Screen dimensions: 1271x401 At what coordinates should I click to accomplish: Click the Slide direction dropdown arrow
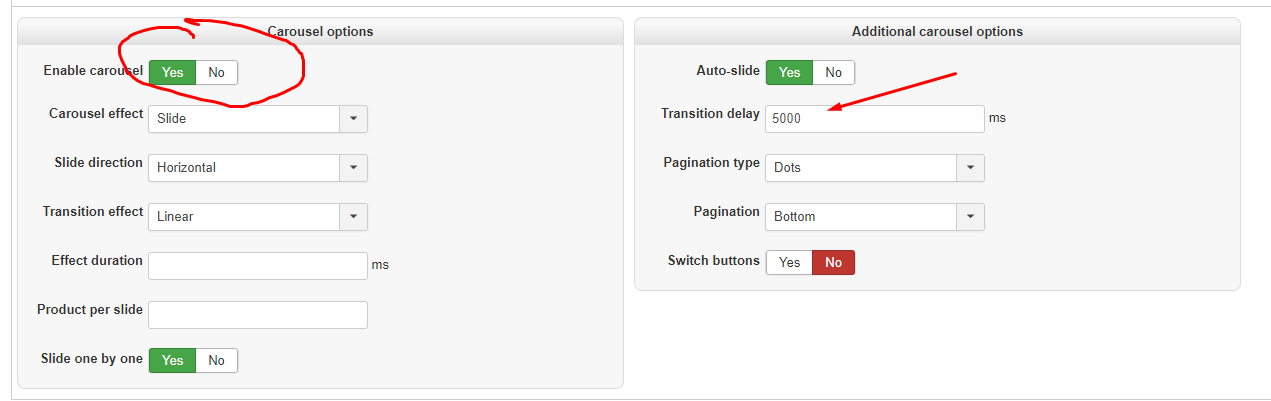click(354, 167)
